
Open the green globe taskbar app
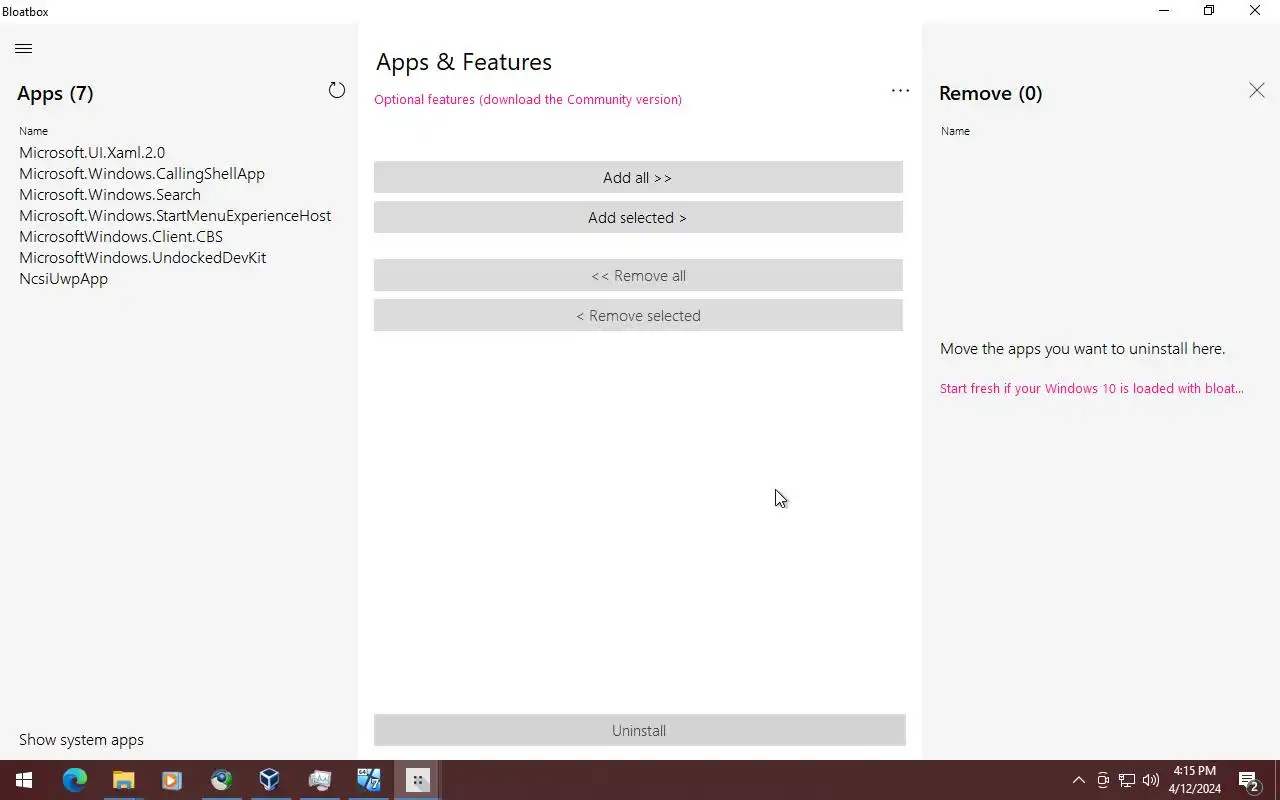click(221, 780)
